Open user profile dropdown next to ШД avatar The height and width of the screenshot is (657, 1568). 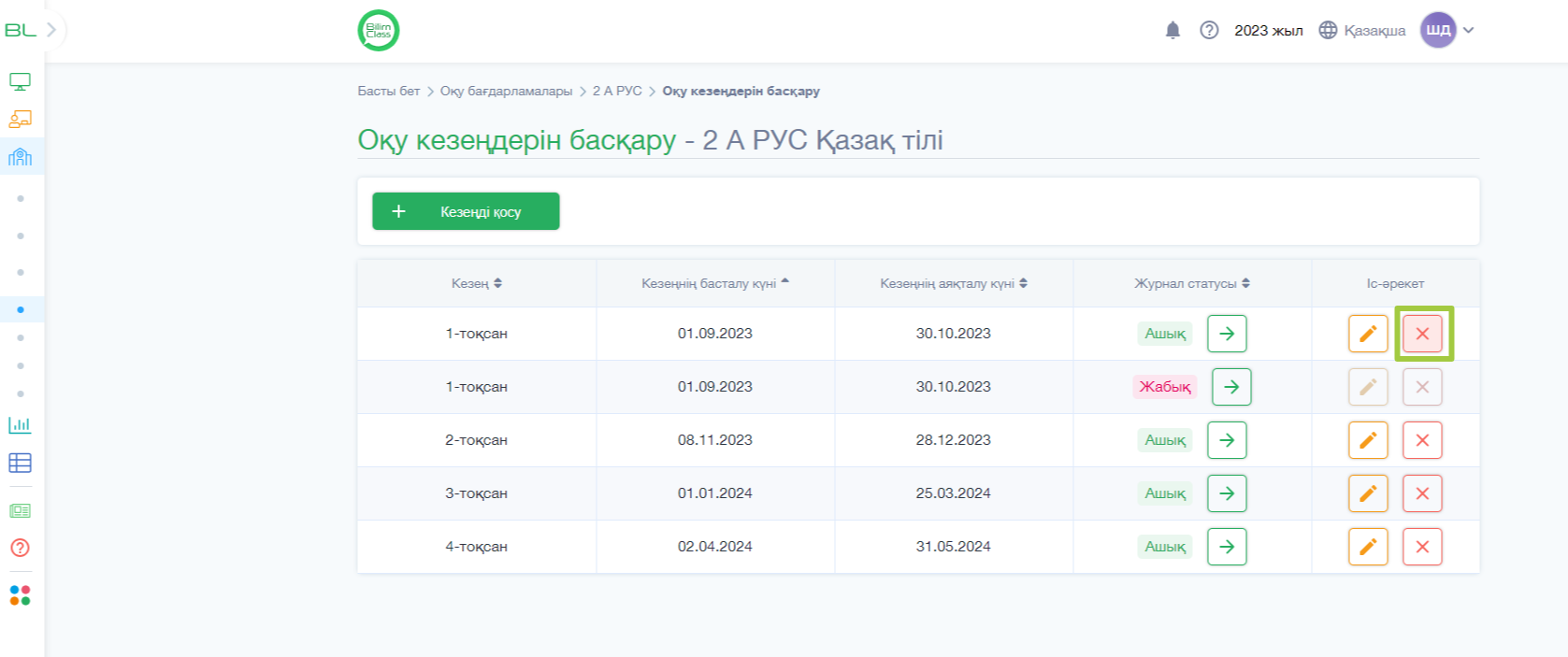point(1469,30)
